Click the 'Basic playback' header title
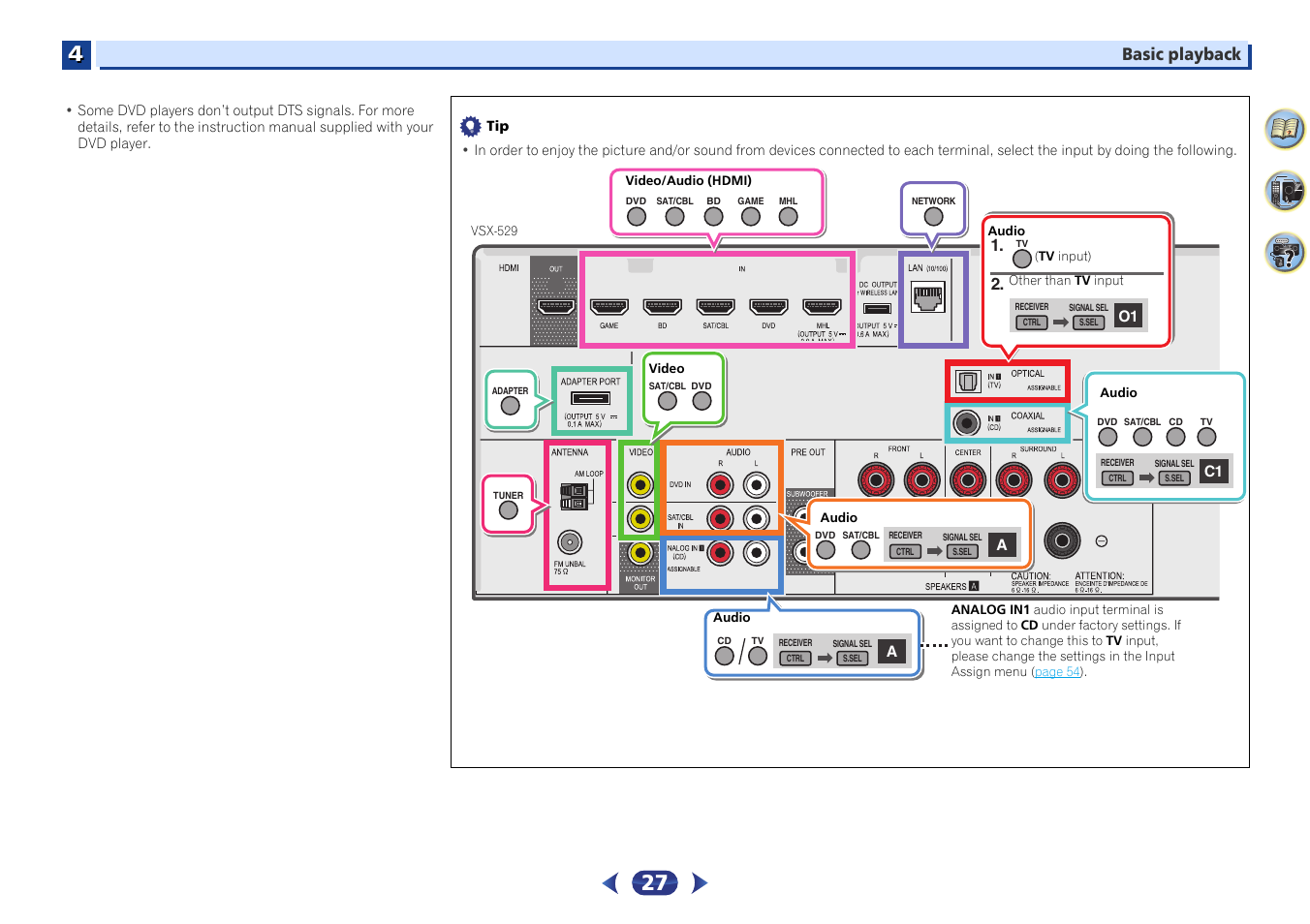Image resolution: width=1310 pixels, height=924 pixels. [x=1181, y=54]
